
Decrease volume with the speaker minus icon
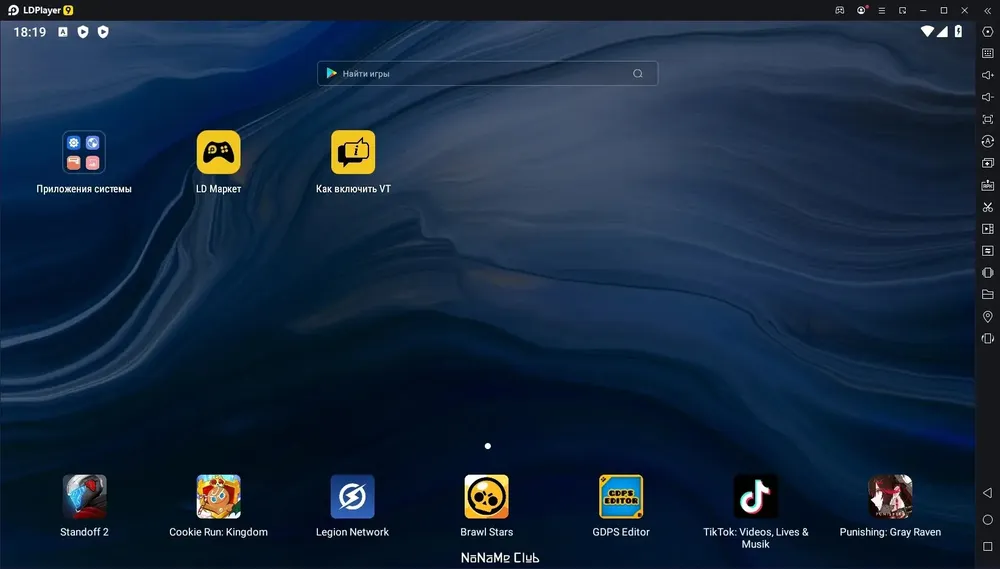987,97
